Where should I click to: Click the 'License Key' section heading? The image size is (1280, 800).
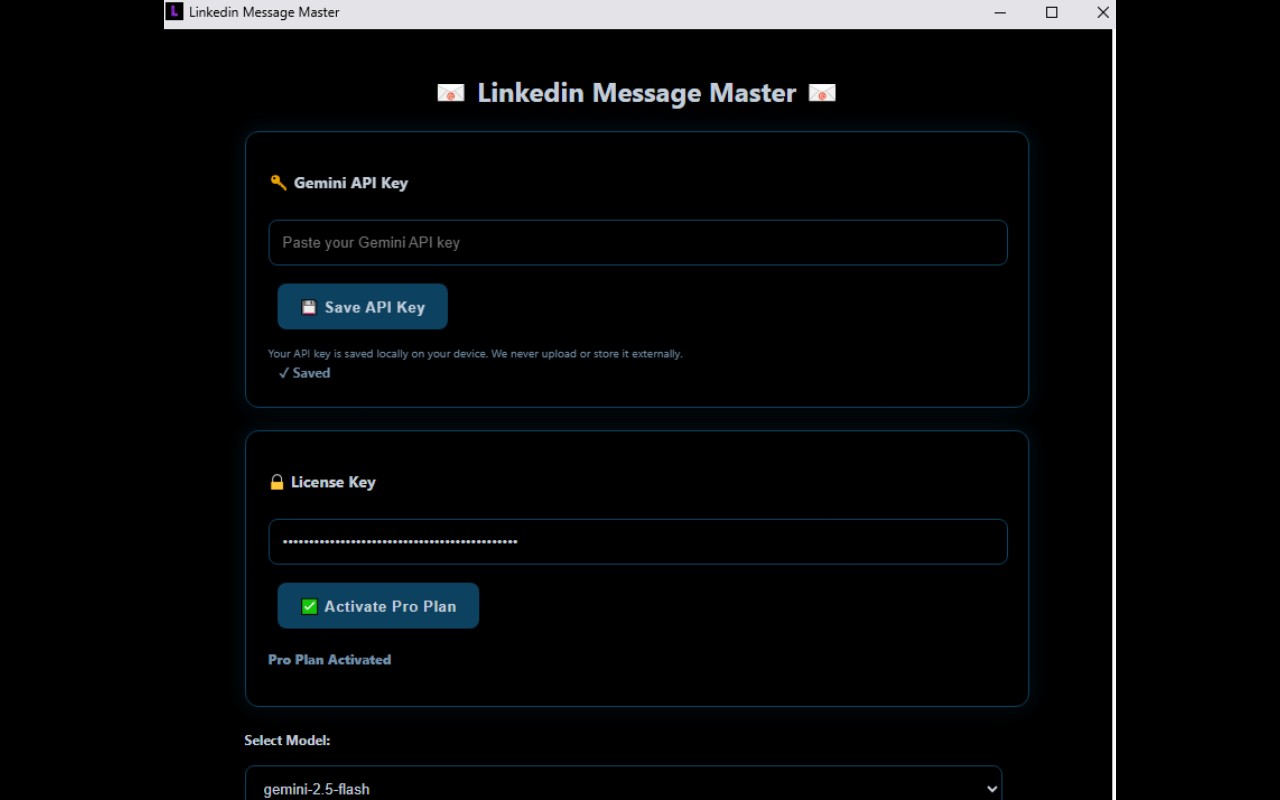(333, 482)
